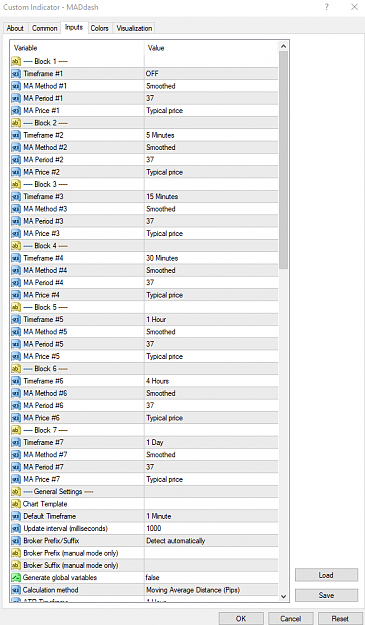Click the icon next to MA Period #1

click(x=16, y=98)
